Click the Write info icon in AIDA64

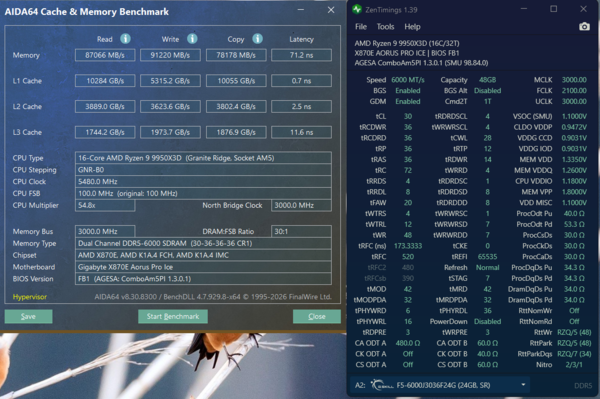pyautogui.click(x=192, y=39)
